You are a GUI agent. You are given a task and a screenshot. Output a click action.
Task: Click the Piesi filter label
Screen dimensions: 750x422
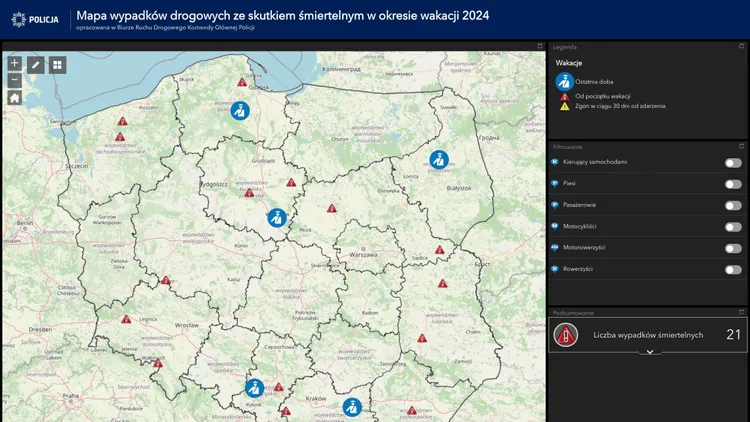tap(569, 183)
